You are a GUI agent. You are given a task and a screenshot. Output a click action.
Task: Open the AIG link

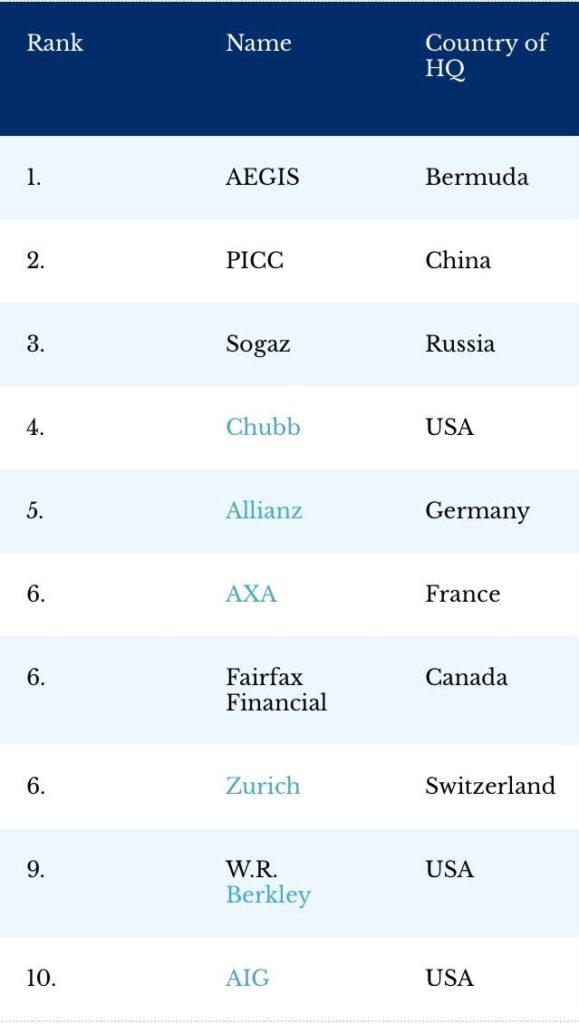tap(247, 978)
